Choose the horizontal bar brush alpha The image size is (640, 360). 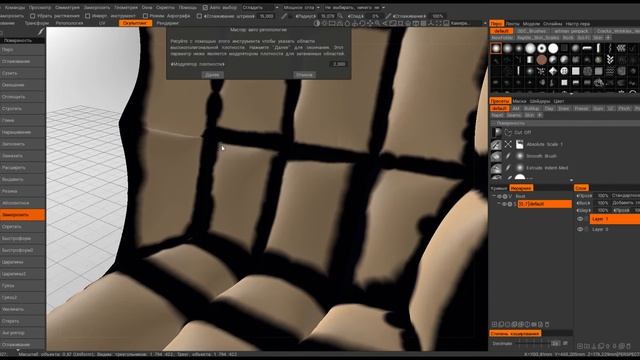coord(587,49)
